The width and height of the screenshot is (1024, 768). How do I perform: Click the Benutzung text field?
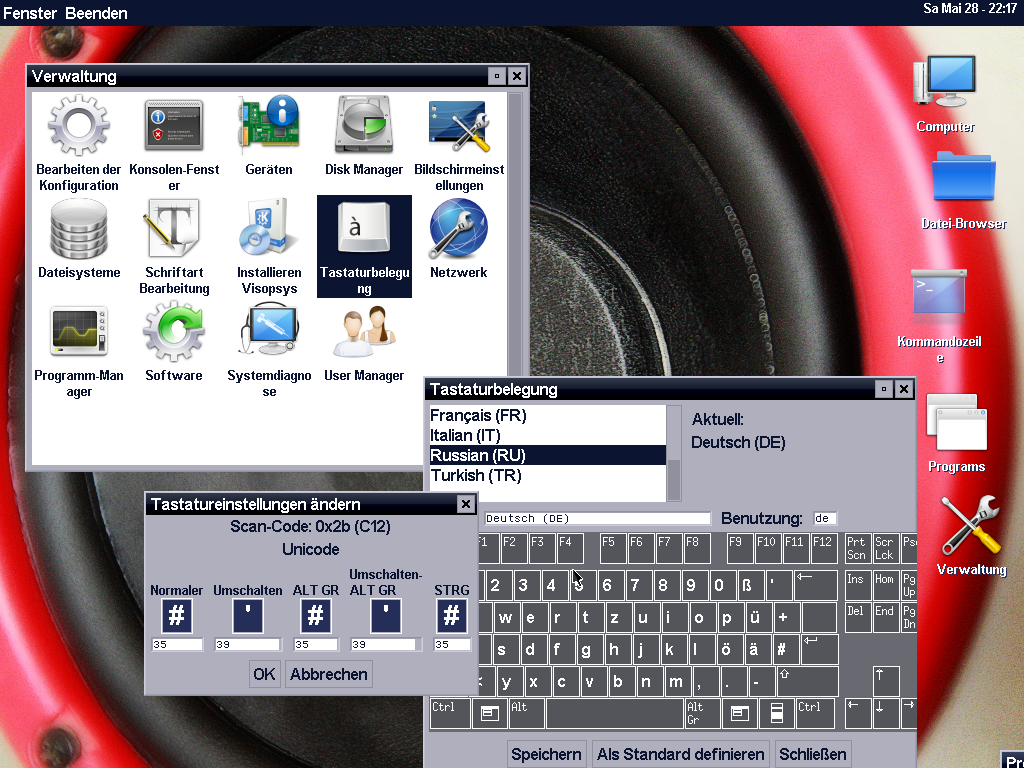pos(825,518)
